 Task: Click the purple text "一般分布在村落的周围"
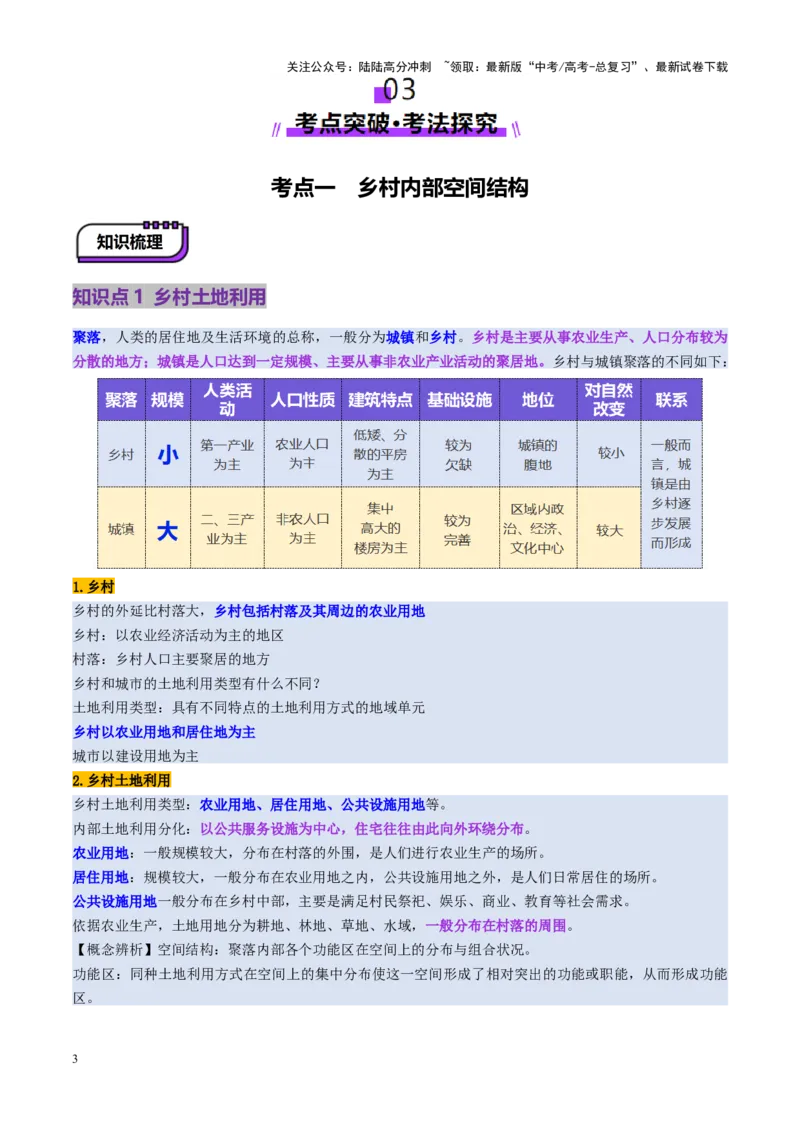pos(495,925)
